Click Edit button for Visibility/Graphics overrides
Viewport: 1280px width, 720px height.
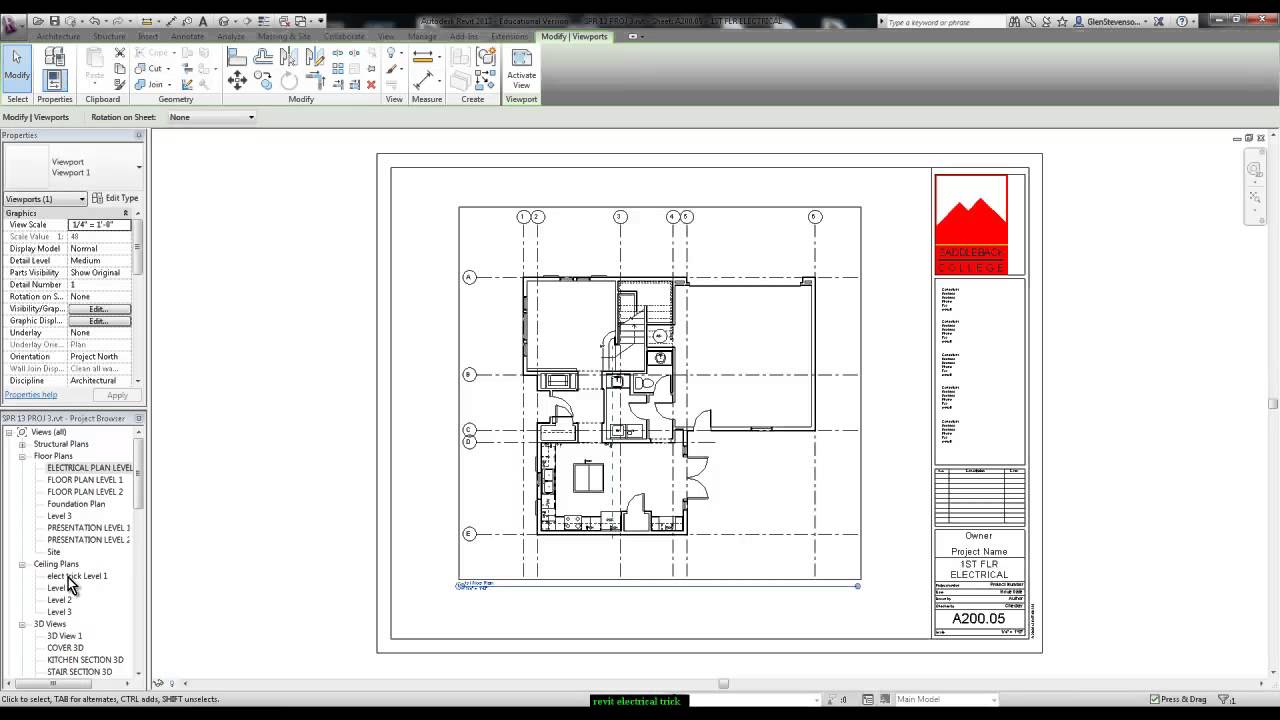(98, 309)
